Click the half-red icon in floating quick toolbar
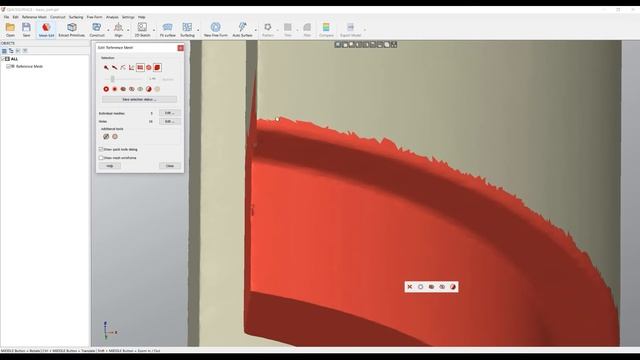 453,287
